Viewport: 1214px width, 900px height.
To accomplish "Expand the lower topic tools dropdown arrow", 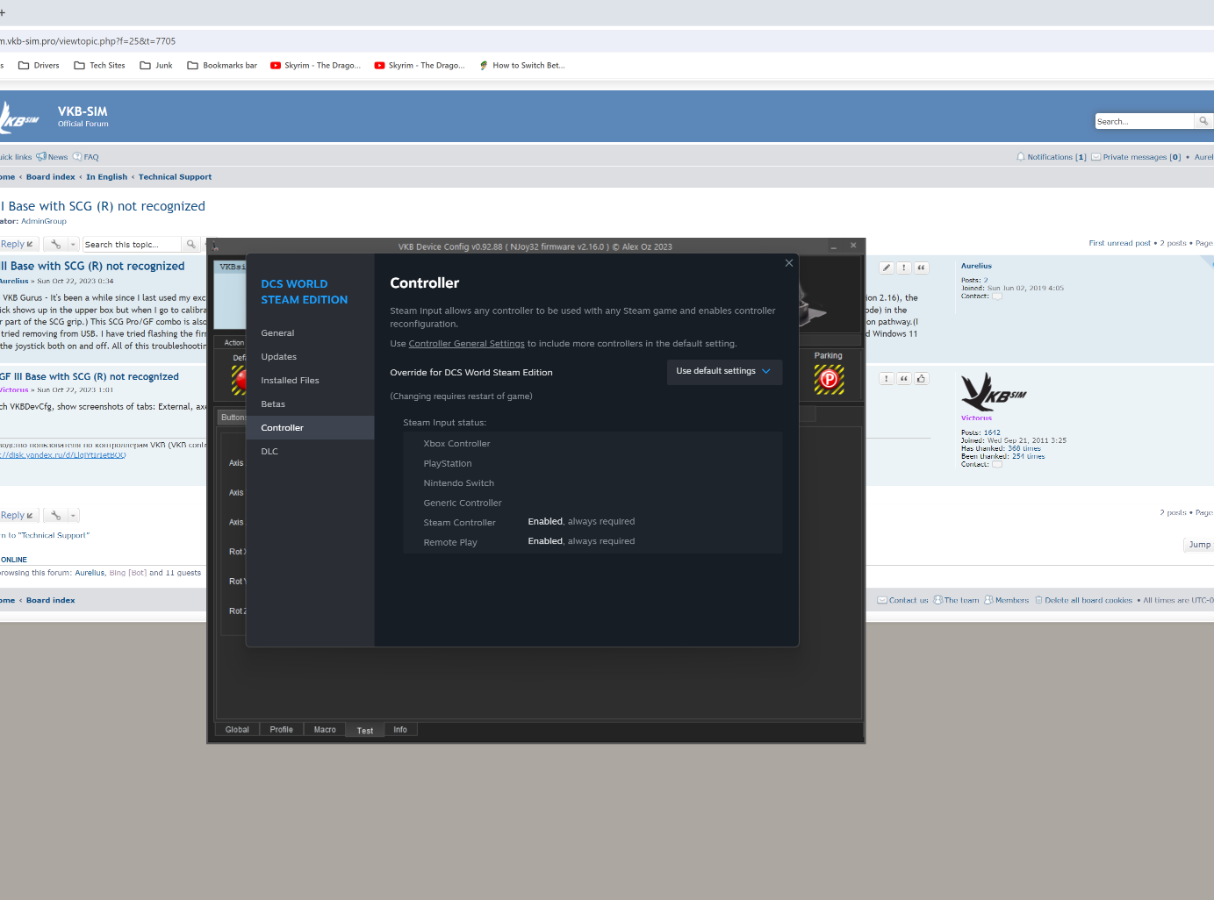I will 73,515.
